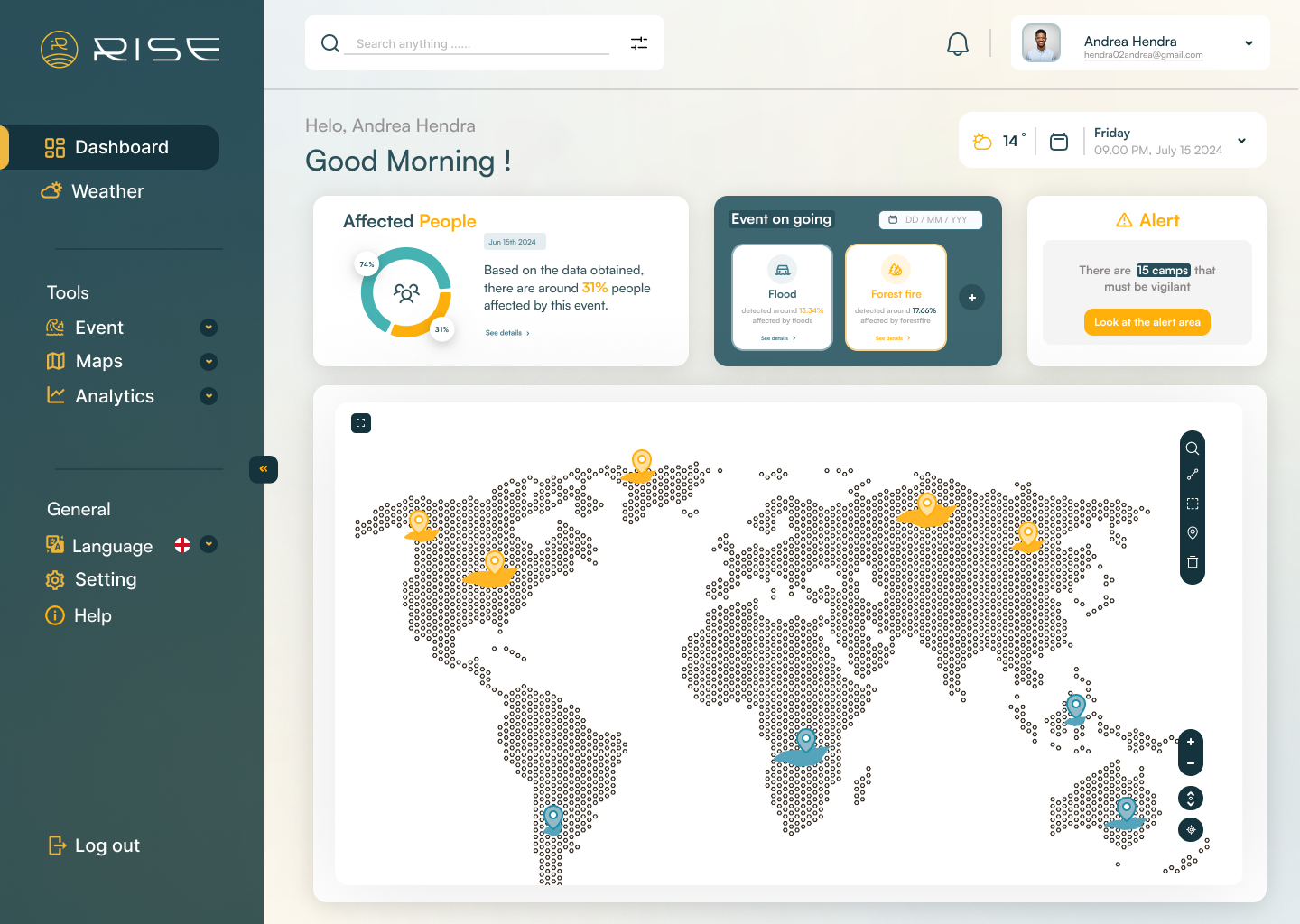Open the Weather menu item
This screenshot has width=1300, height=924.
pyautogui.click(x=107, y=191)
